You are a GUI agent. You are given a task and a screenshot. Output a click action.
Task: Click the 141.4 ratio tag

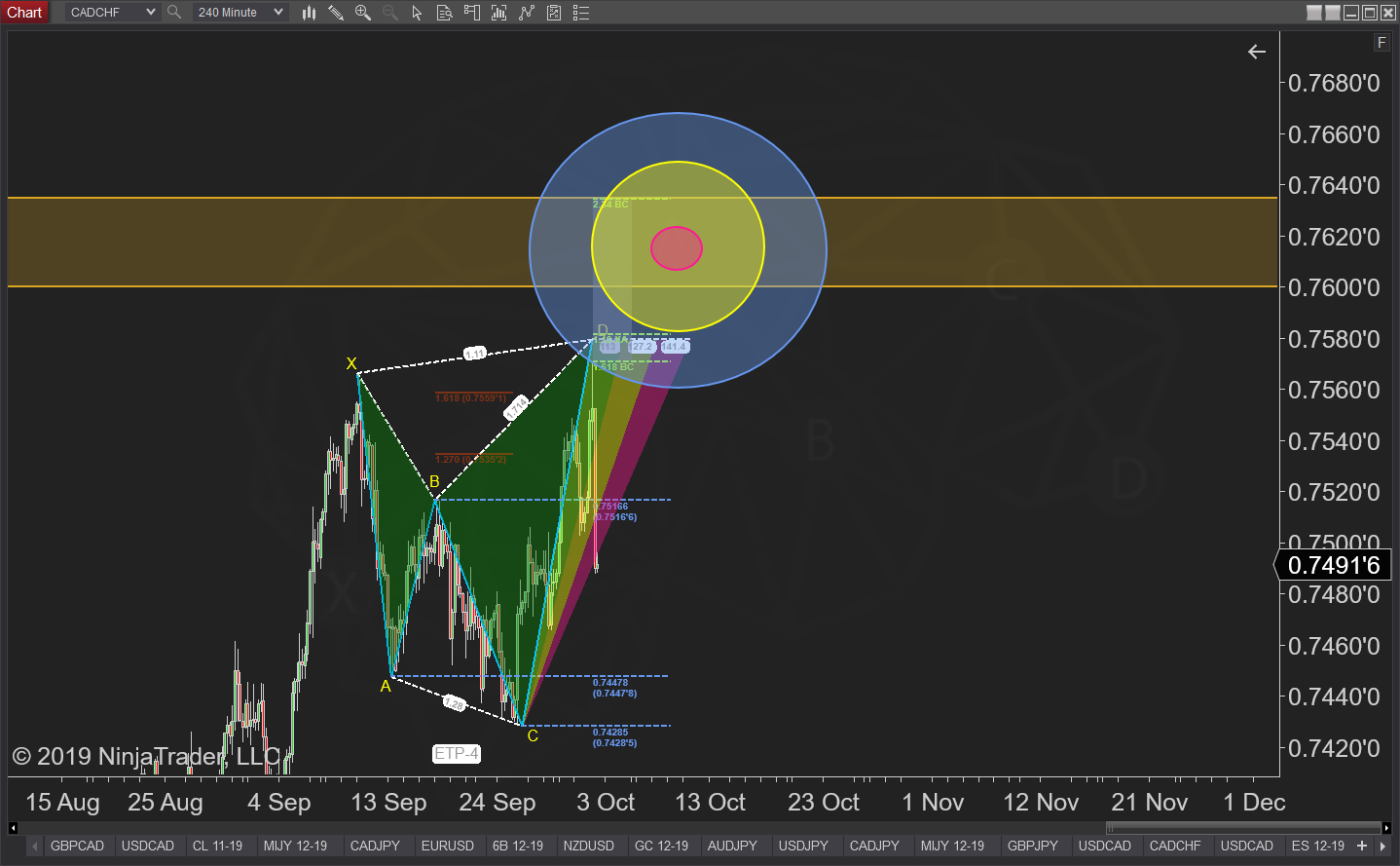pyautogui.click(x=675, y=347)
